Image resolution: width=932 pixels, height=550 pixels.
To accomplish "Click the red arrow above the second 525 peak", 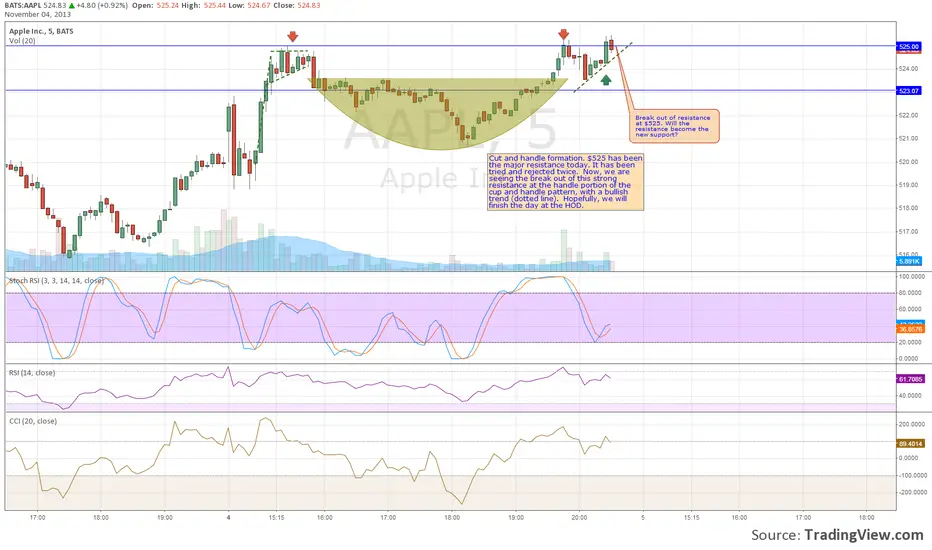I will pos(563,34).
